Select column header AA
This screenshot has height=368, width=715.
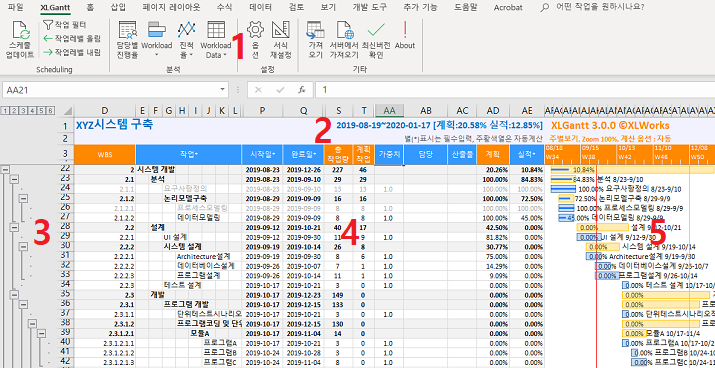click(x=389, y=111)
